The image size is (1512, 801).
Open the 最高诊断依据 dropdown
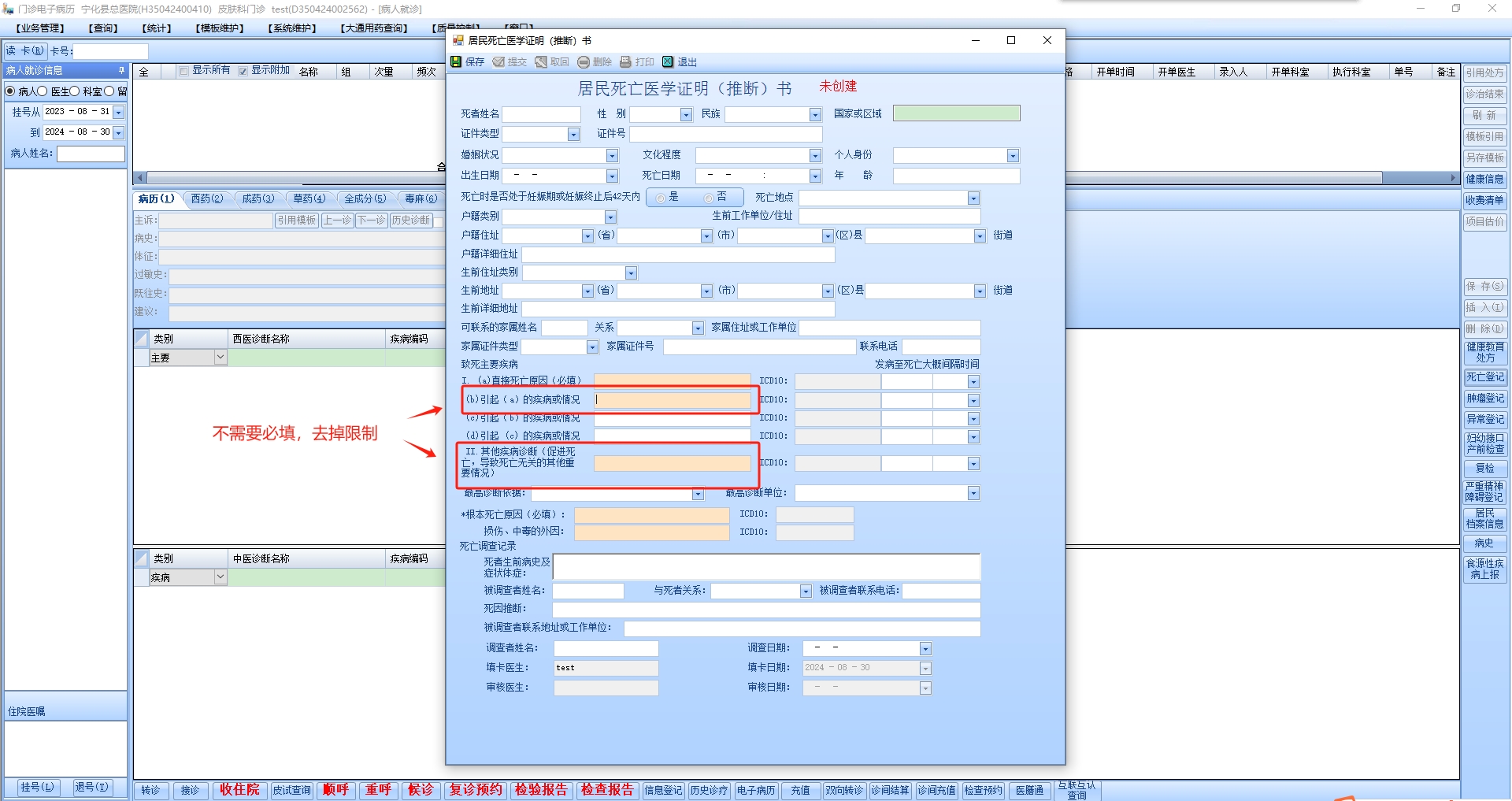(698, 494)
